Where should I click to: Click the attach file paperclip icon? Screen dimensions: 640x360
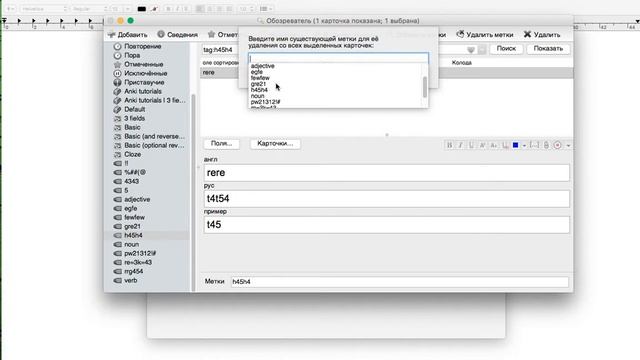point(546,145)
